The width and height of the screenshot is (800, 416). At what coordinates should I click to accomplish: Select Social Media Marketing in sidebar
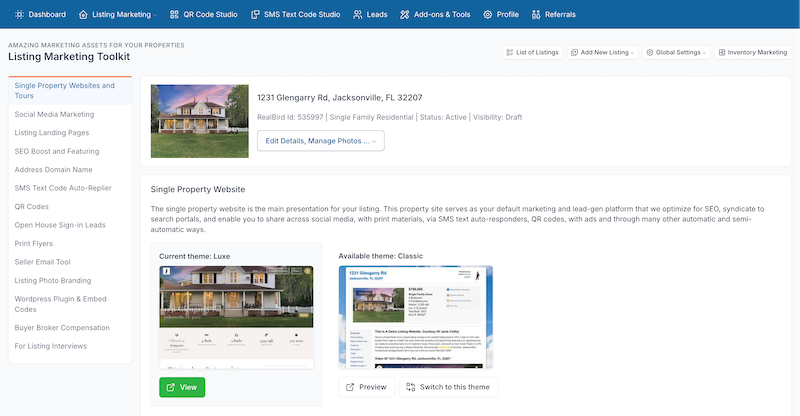point(54,114)
